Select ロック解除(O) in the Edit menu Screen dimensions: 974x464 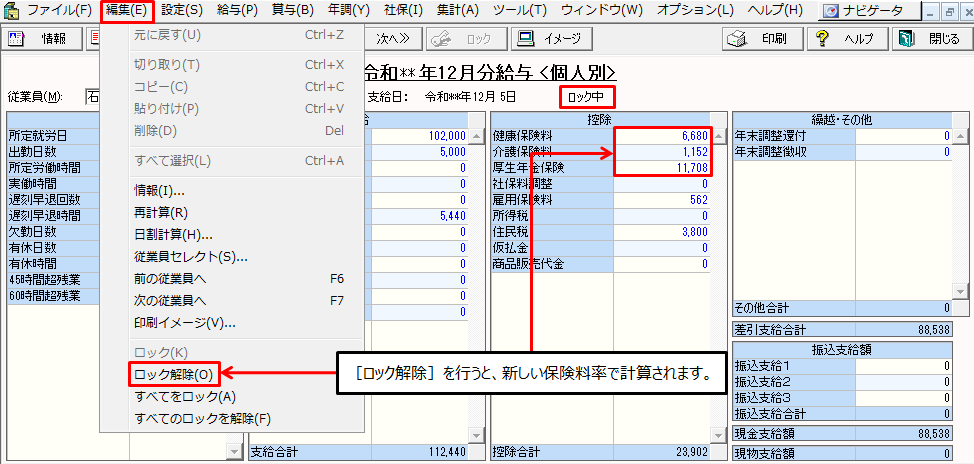[174, 375]
